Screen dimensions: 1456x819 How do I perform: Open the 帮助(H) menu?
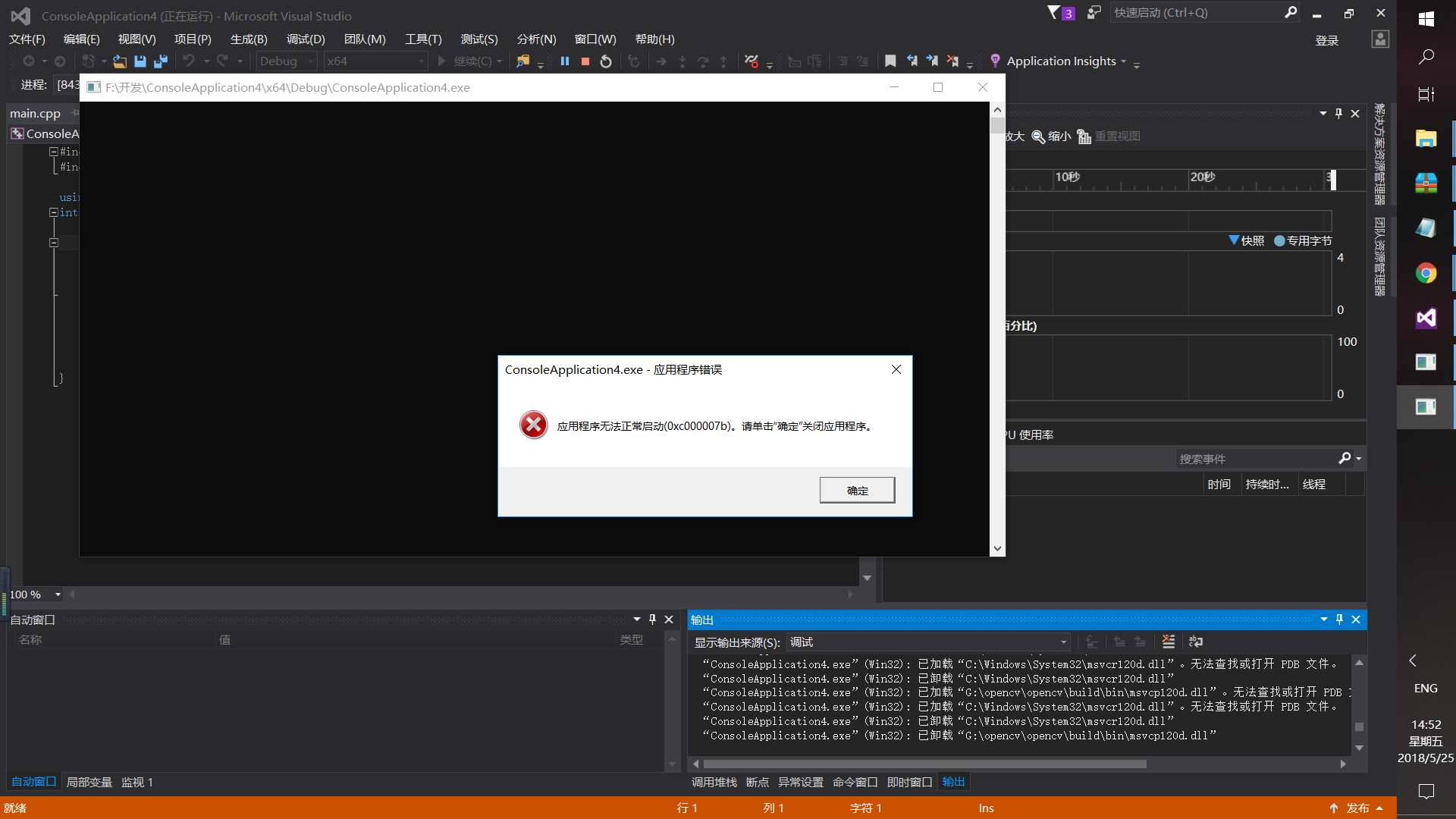tap(654, 39)
